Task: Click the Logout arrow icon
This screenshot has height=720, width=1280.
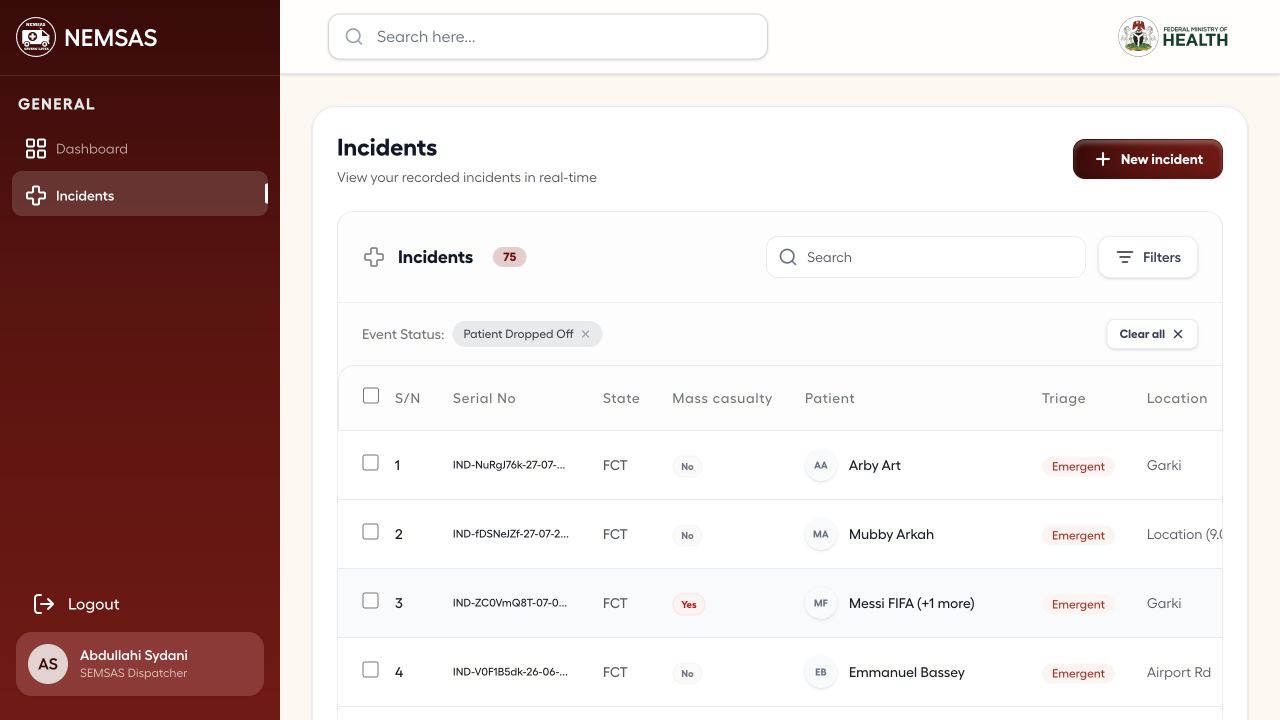Action: tap(44, 604)
